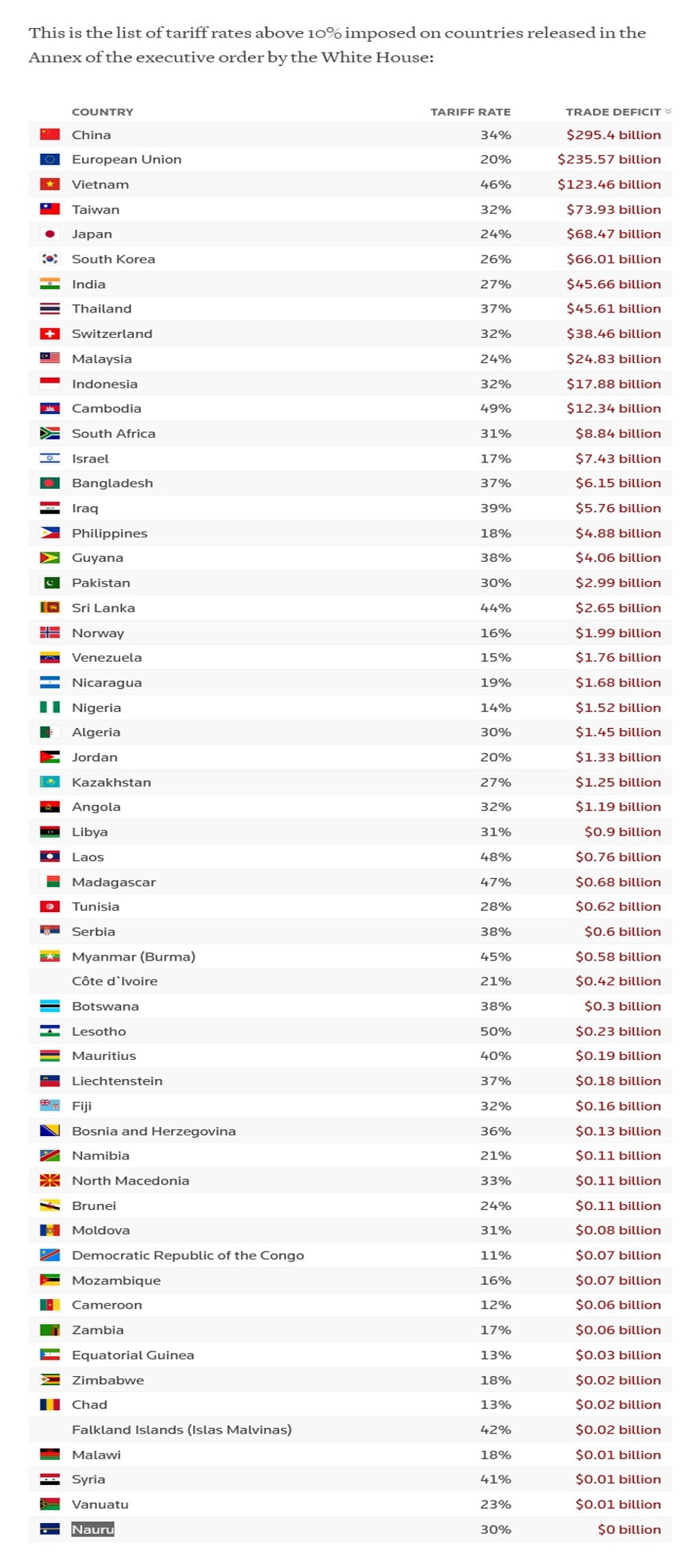Click the Japan flag icon
This screenshot has width=697, height=1568.
(x=50, y=234)
